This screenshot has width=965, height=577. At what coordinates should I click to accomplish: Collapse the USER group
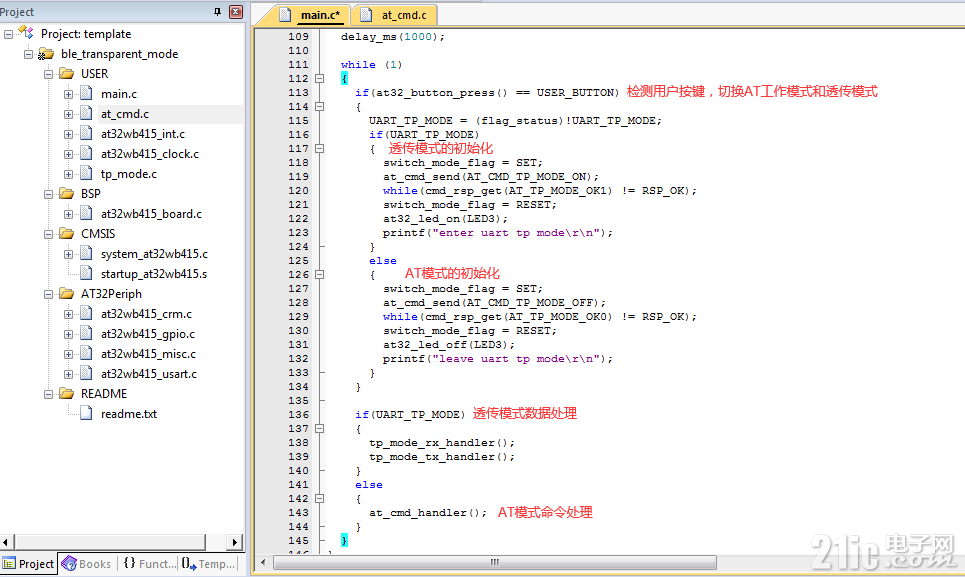[x=48, y=74]
